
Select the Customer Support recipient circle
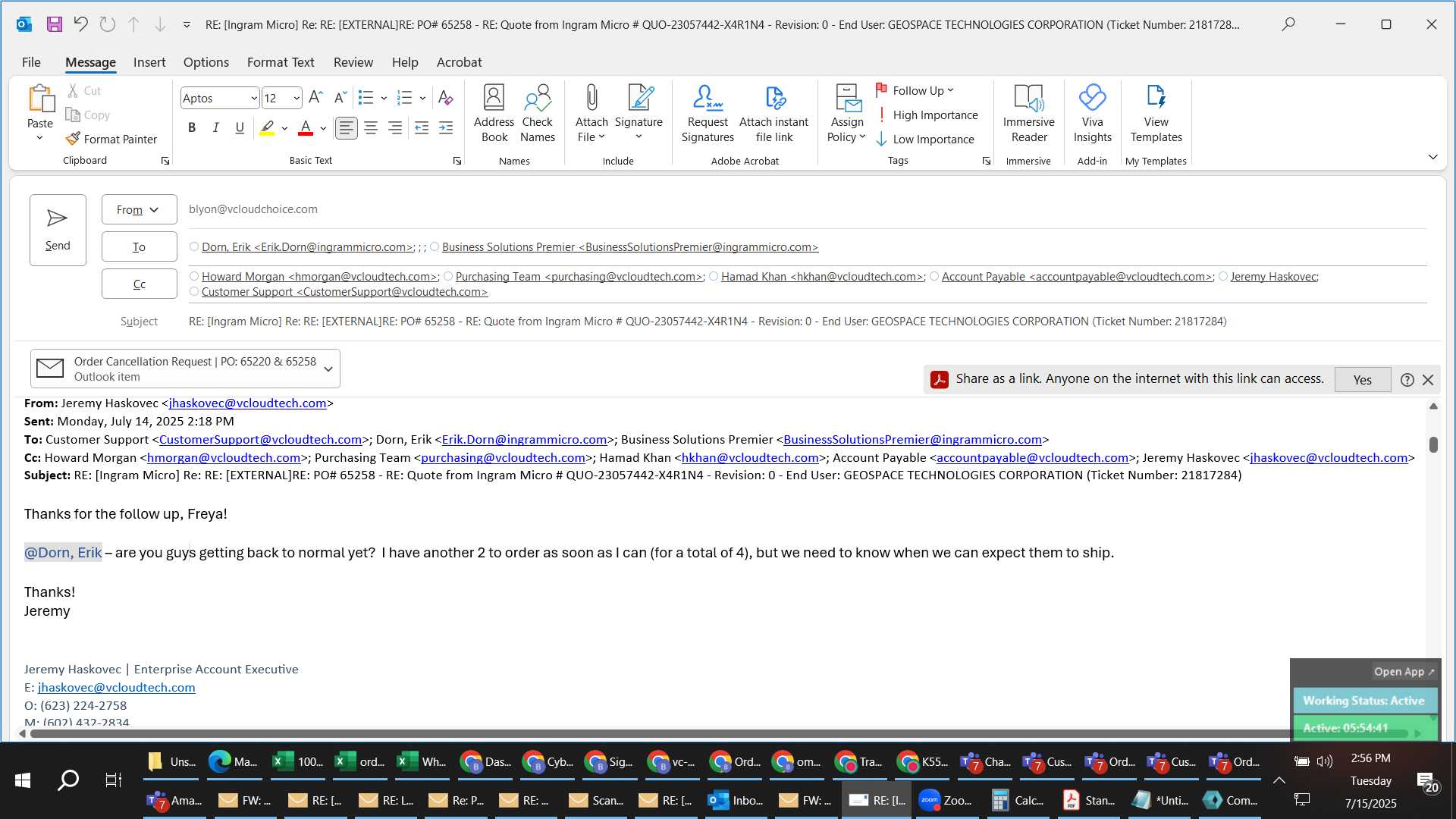point(194,291)
